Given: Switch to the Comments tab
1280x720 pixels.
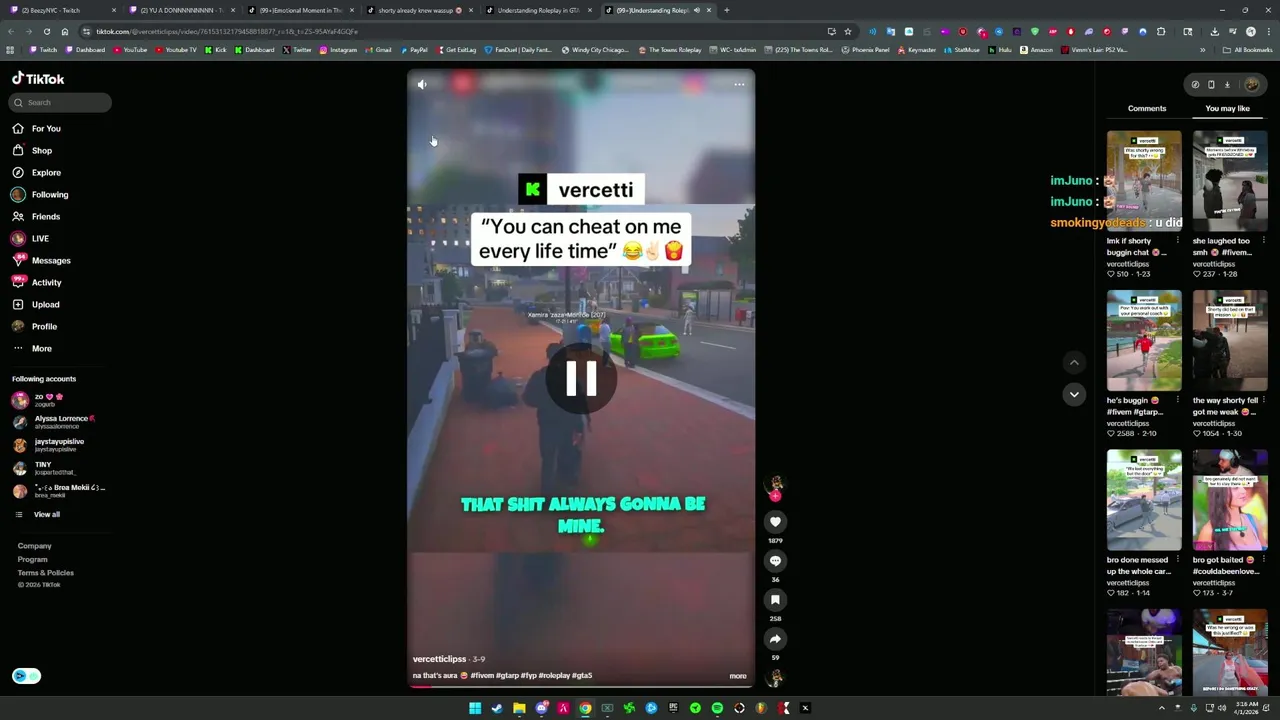Looking at the screenshot, I should [x=1147, y=108].
